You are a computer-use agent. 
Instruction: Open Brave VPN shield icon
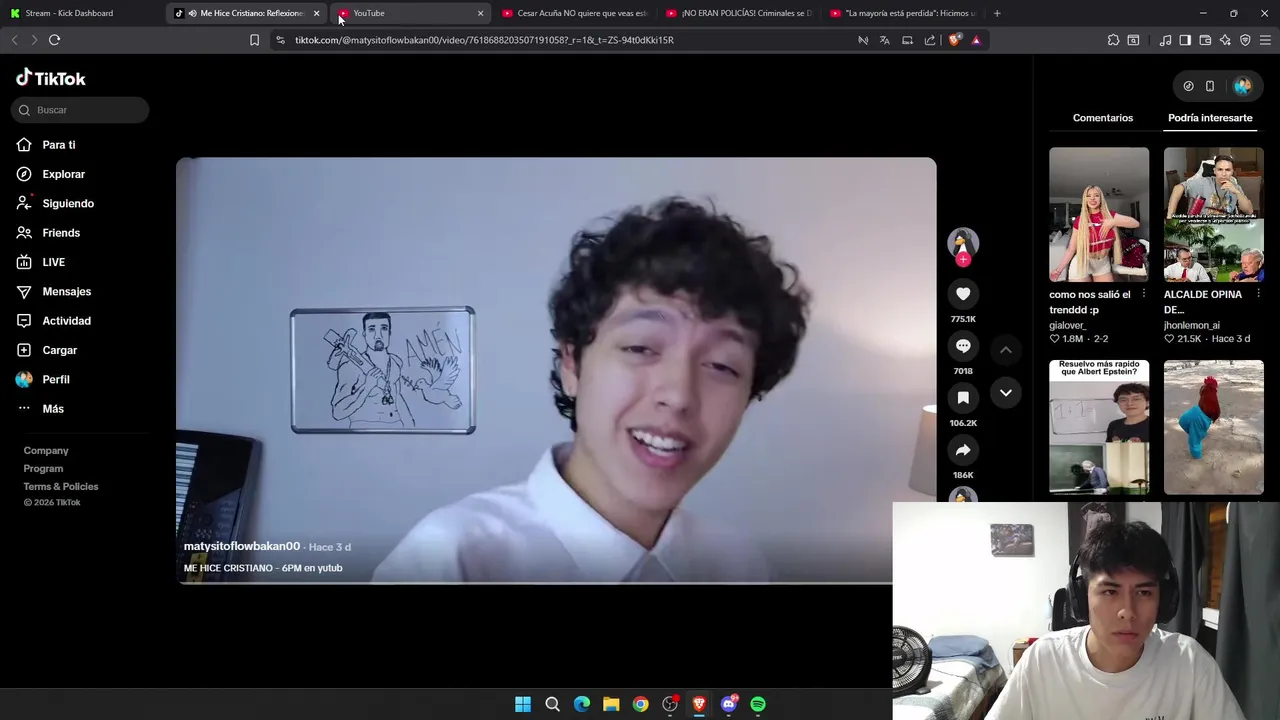pyautogui.click(x=1245, y=40)
